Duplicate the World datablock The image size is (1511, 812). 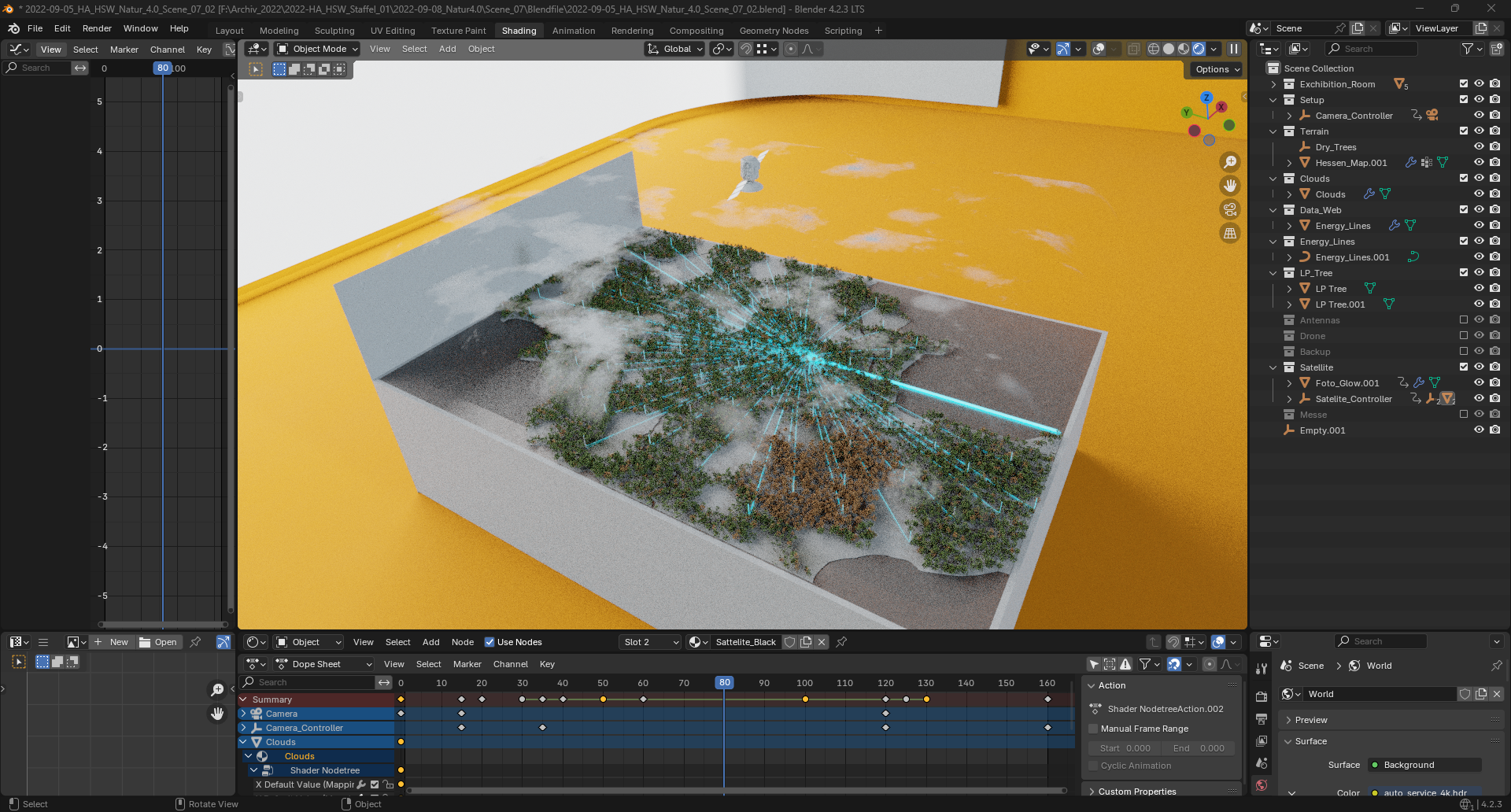point(1481,694)
